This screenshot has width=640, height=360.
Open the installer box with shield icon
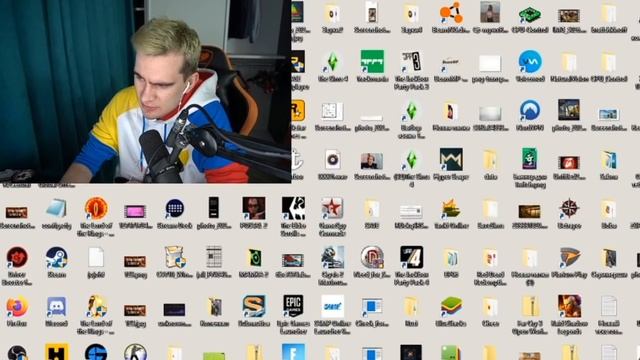pos(175,258)
